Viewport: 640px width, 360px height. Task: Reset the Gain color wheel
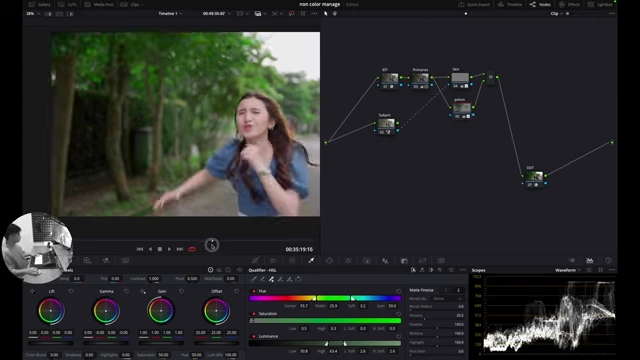coord(181,291)
